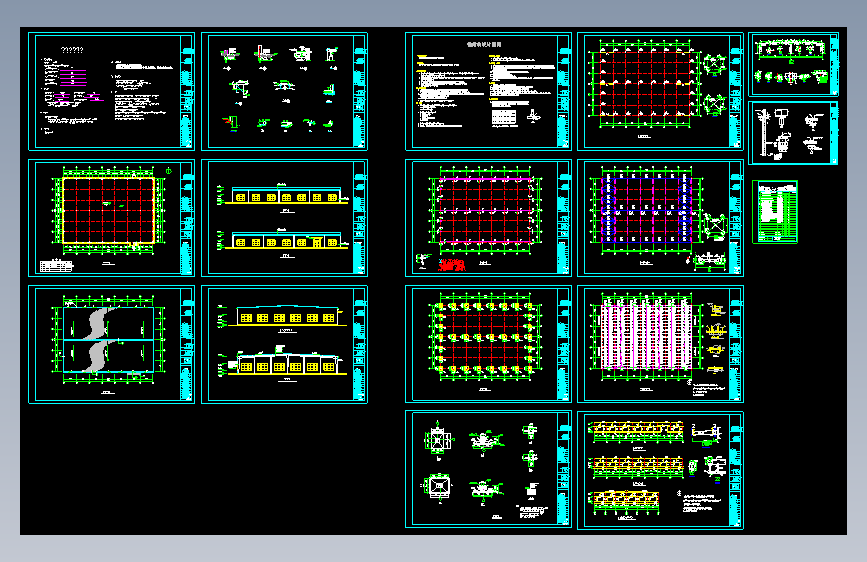The image size is (867, 562).
Task: Open the sheet with three yellow frame elevations
Action: tap(660, 470)
